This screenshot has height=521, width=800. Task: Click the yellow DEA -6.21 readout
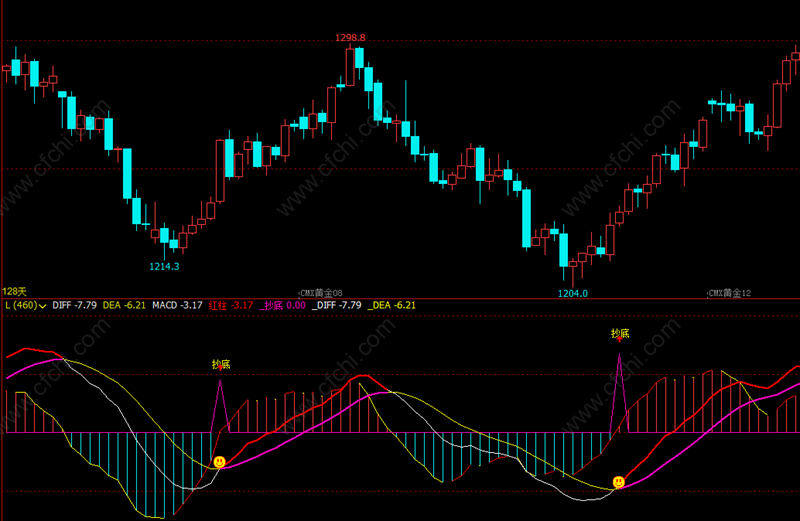pos(124,305)
